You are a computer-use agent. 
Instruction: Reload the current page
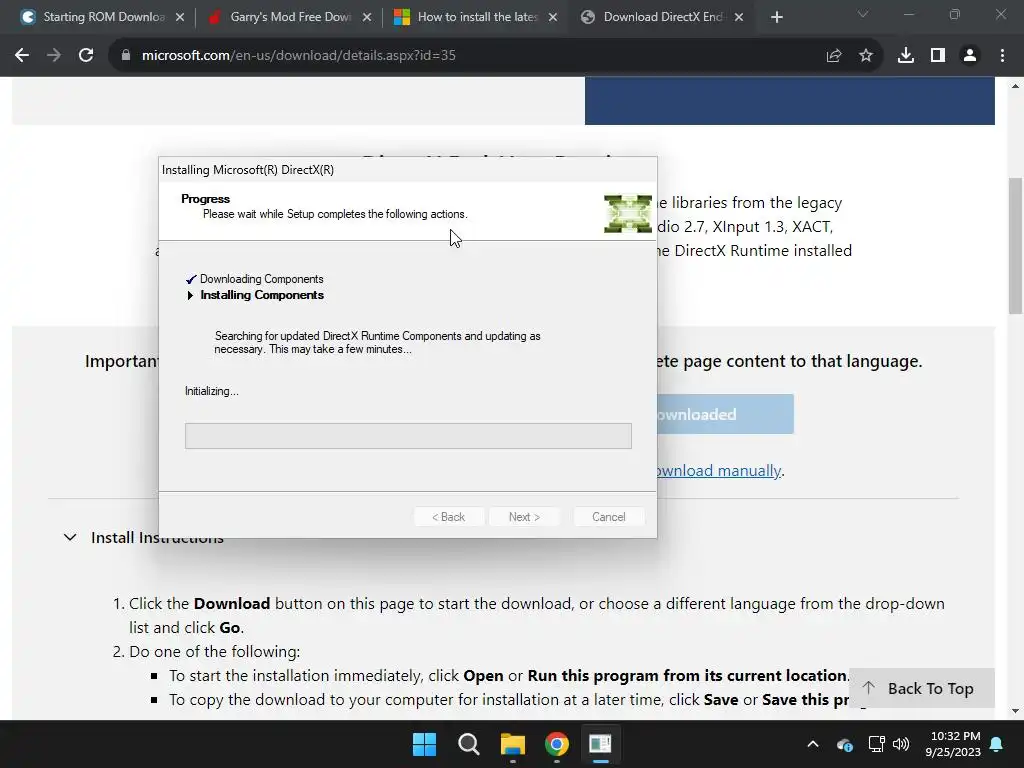pyautogui.click(x=86, y=56)
